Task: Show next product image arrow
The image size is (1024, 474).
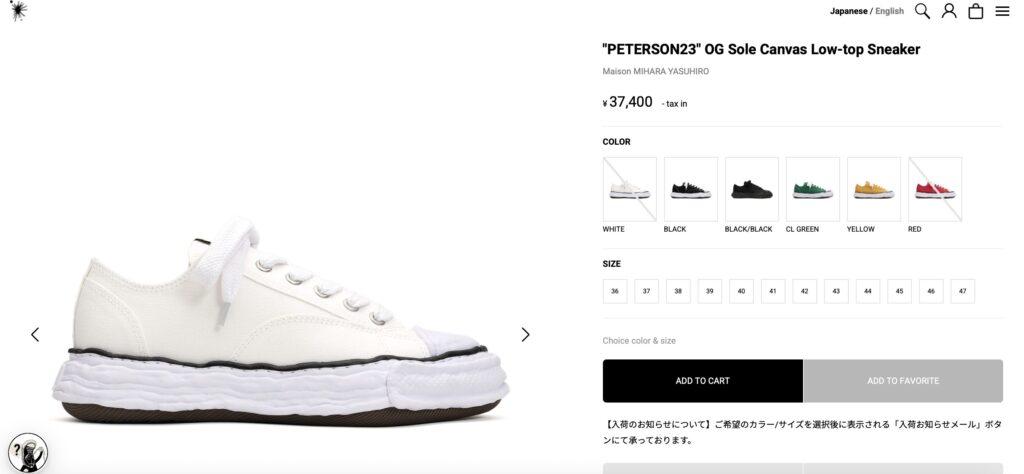Action: point(526,334)
